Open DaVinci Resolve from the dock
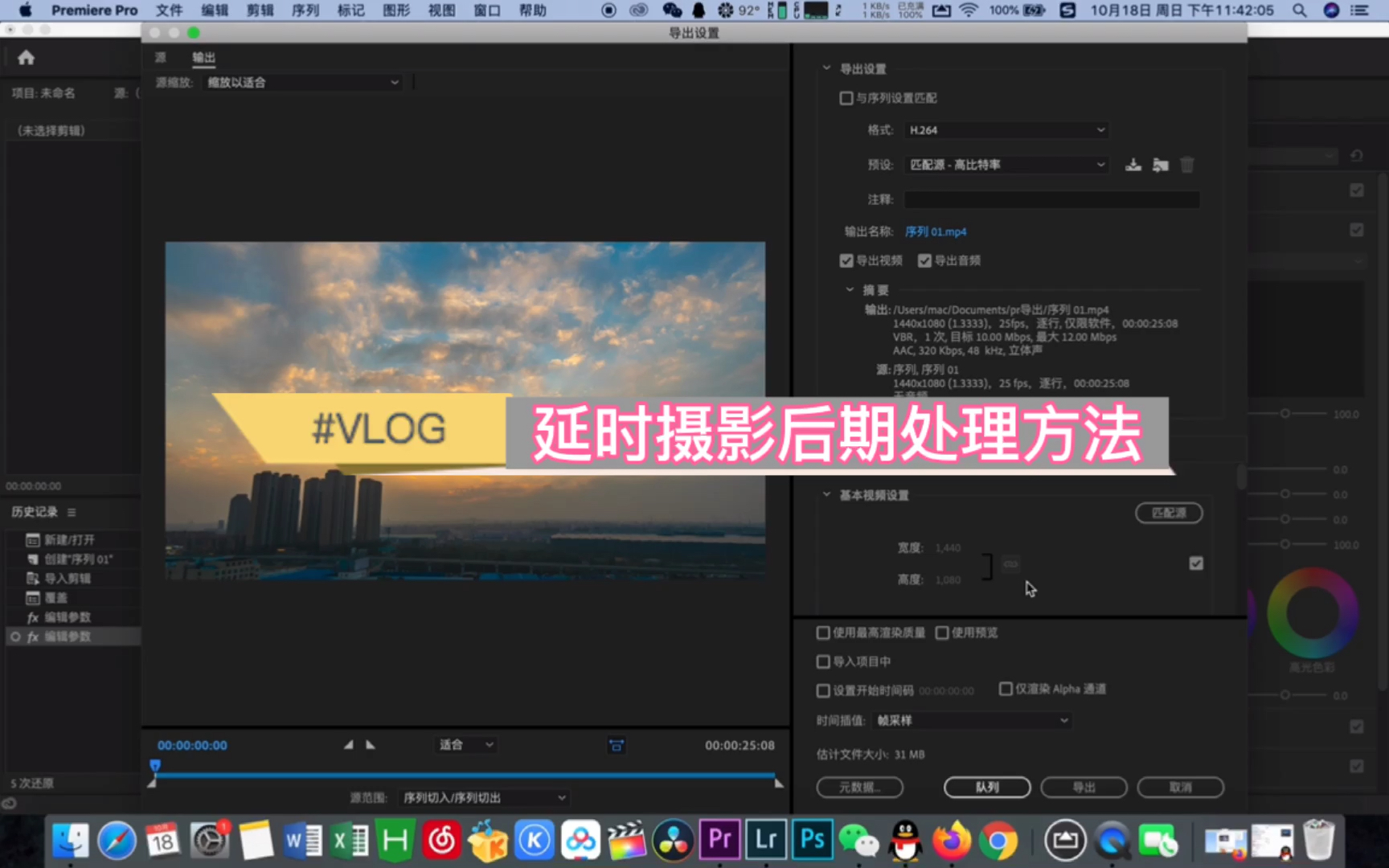Viewport: 1389px width, 868px height. 673,840
